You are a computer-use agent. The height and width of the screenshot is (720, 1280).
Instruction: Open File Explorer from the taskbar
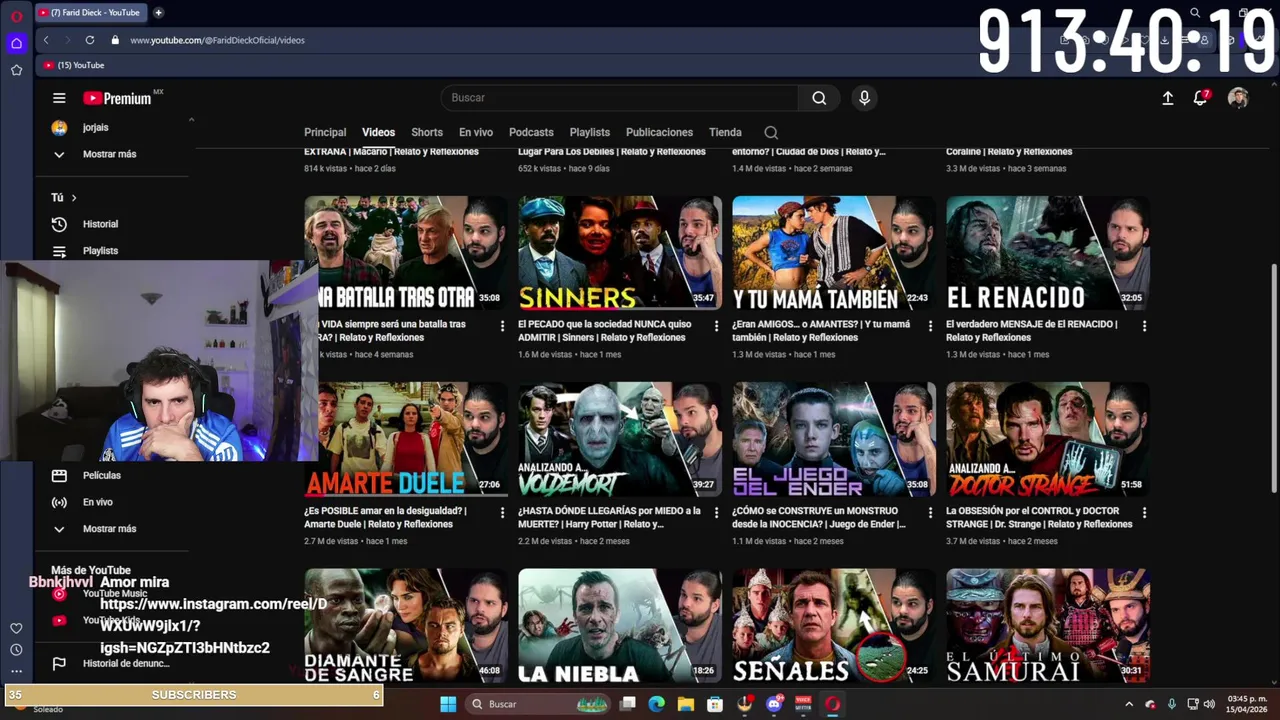point(686,704)
